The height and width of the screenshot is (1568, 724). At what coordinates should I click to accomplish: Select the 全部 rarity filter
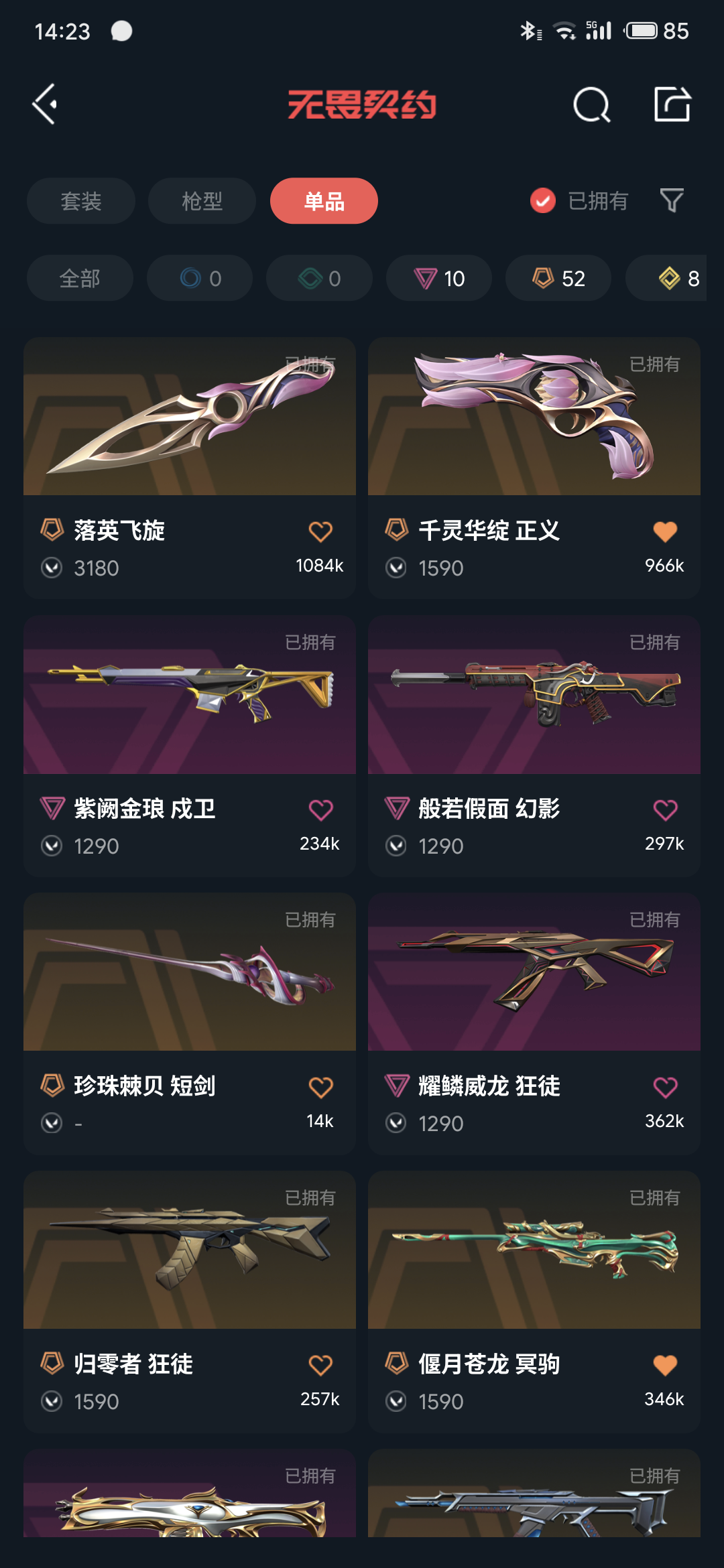click(80, 278)
